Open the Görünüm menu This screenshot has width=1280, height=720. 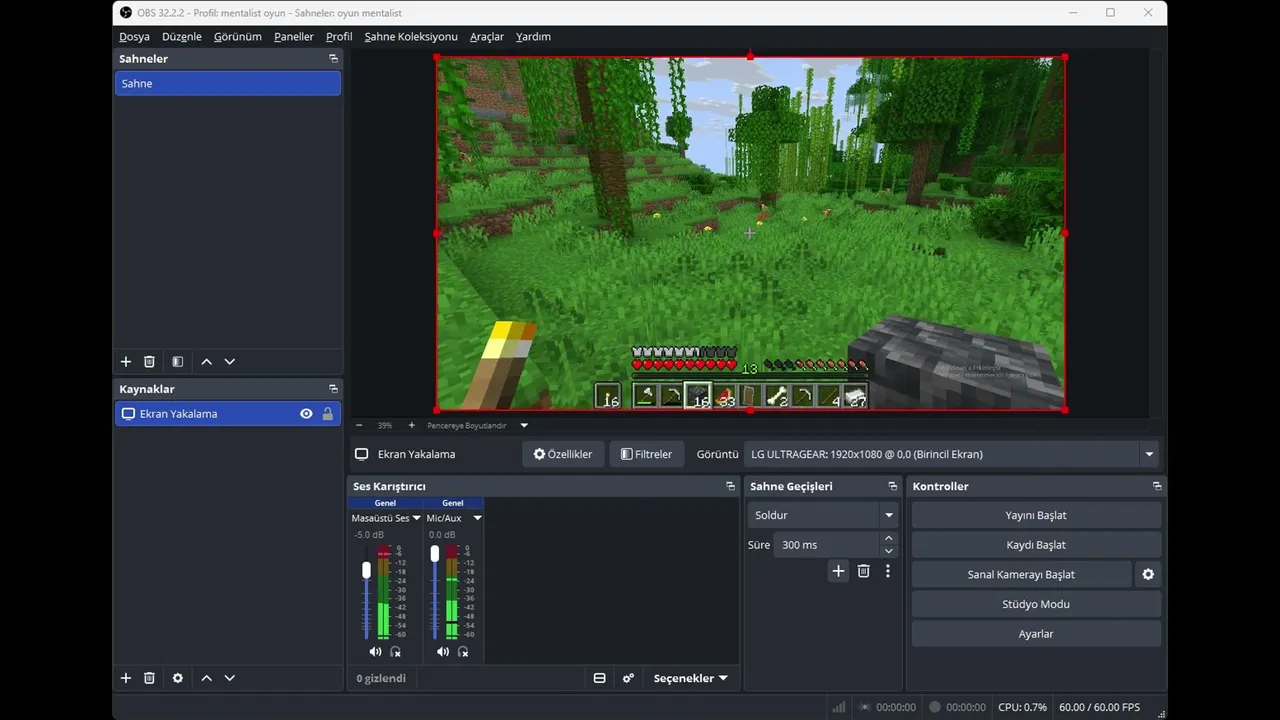pos(238,37)
